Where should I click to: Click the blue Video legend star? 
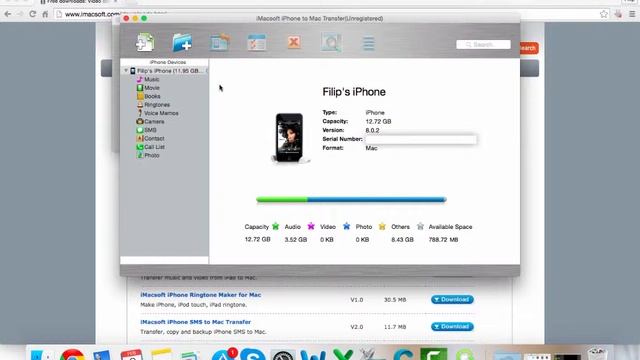(x=347, y=226)
